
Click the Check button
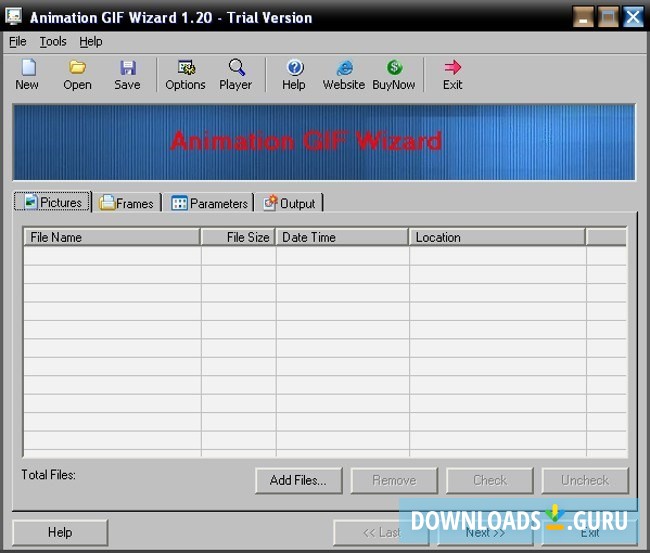click(x=490, y=480)
